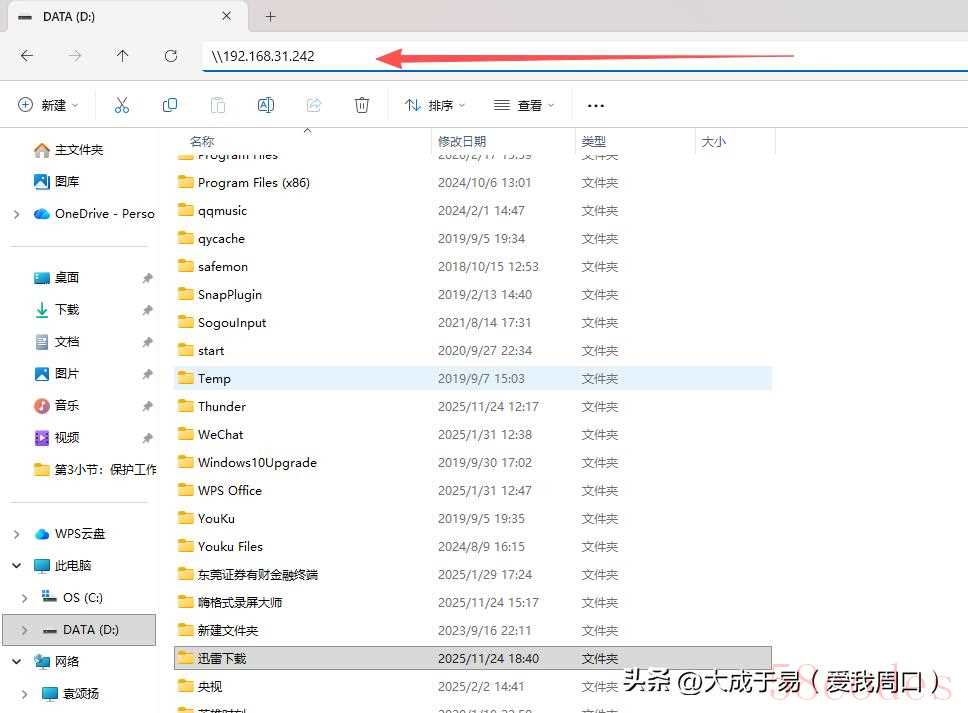Click folder icon of start row
This screenshot has height=713, width=968.
pos(185,349)
